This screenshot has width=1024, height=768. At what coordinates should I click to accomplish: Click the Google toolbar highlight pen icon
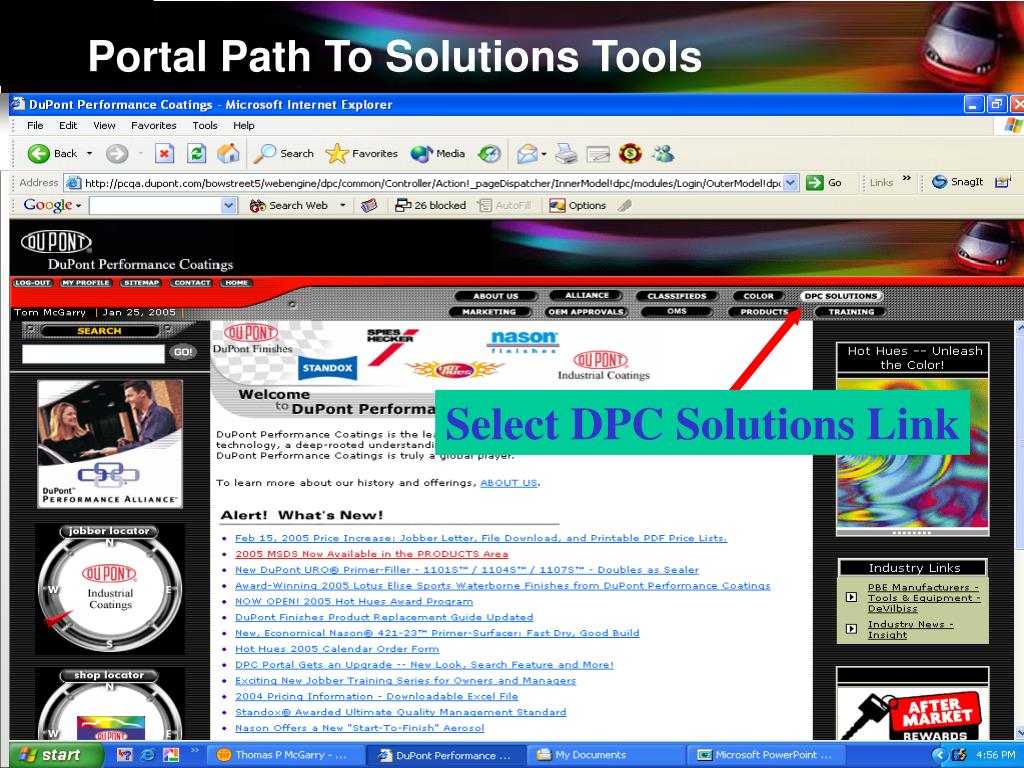[625, 206]
